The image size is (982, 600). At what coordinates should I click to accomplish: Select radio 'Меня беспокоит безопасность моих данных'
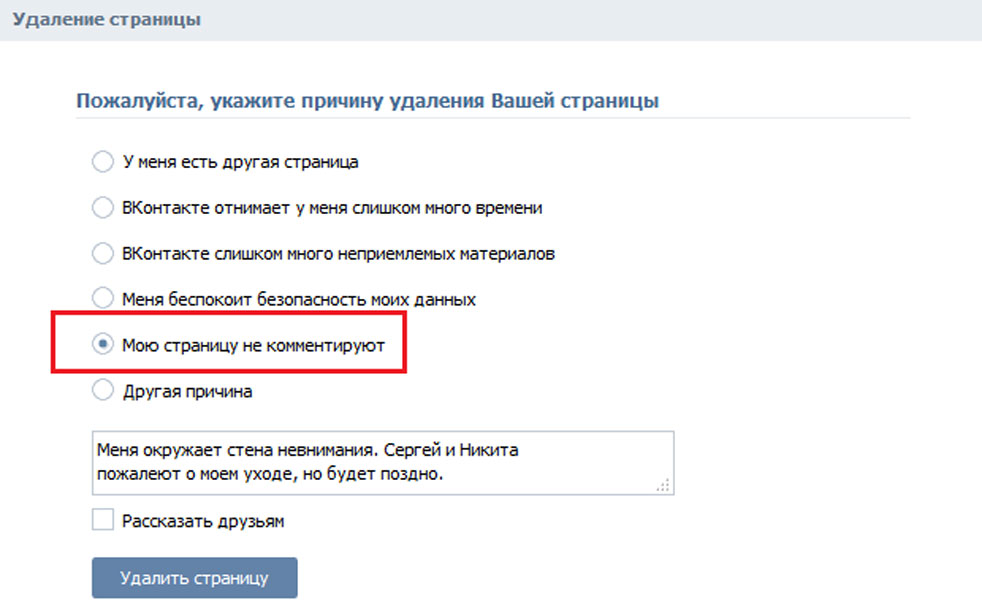pos(103,297)
